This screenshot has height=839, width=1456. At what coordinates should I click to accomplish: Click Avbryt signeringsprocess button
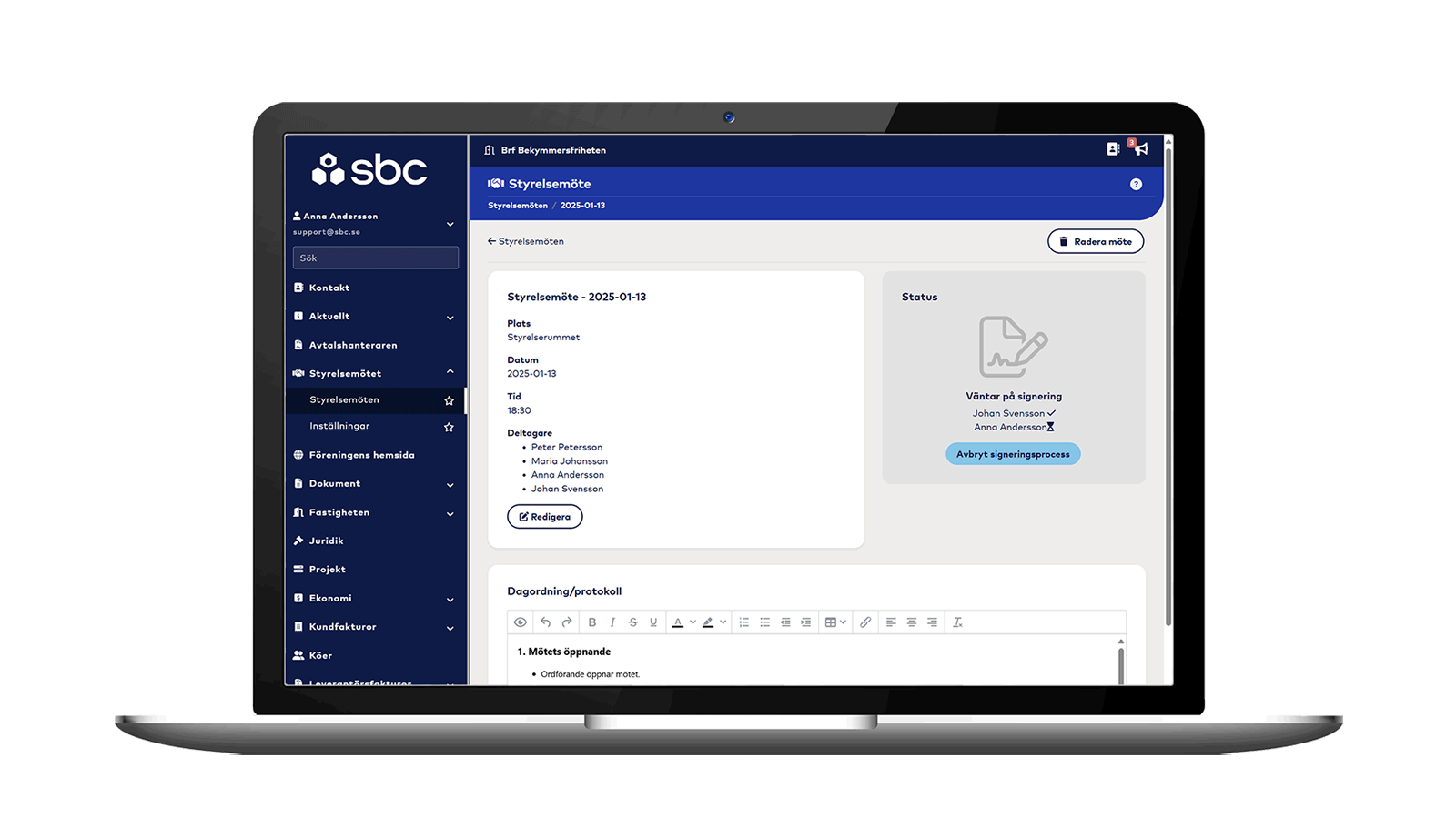tap(1013, 454)
